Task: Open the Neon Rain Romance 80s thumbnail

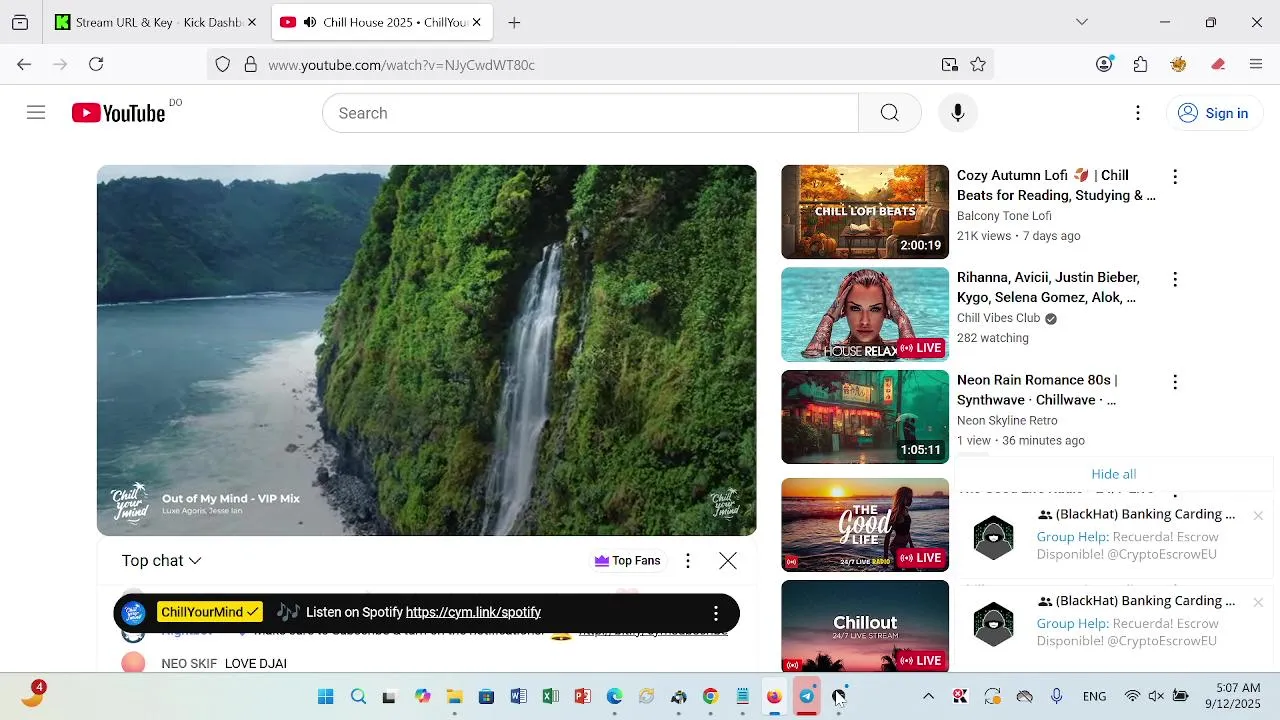Action: tap(865, 417)
